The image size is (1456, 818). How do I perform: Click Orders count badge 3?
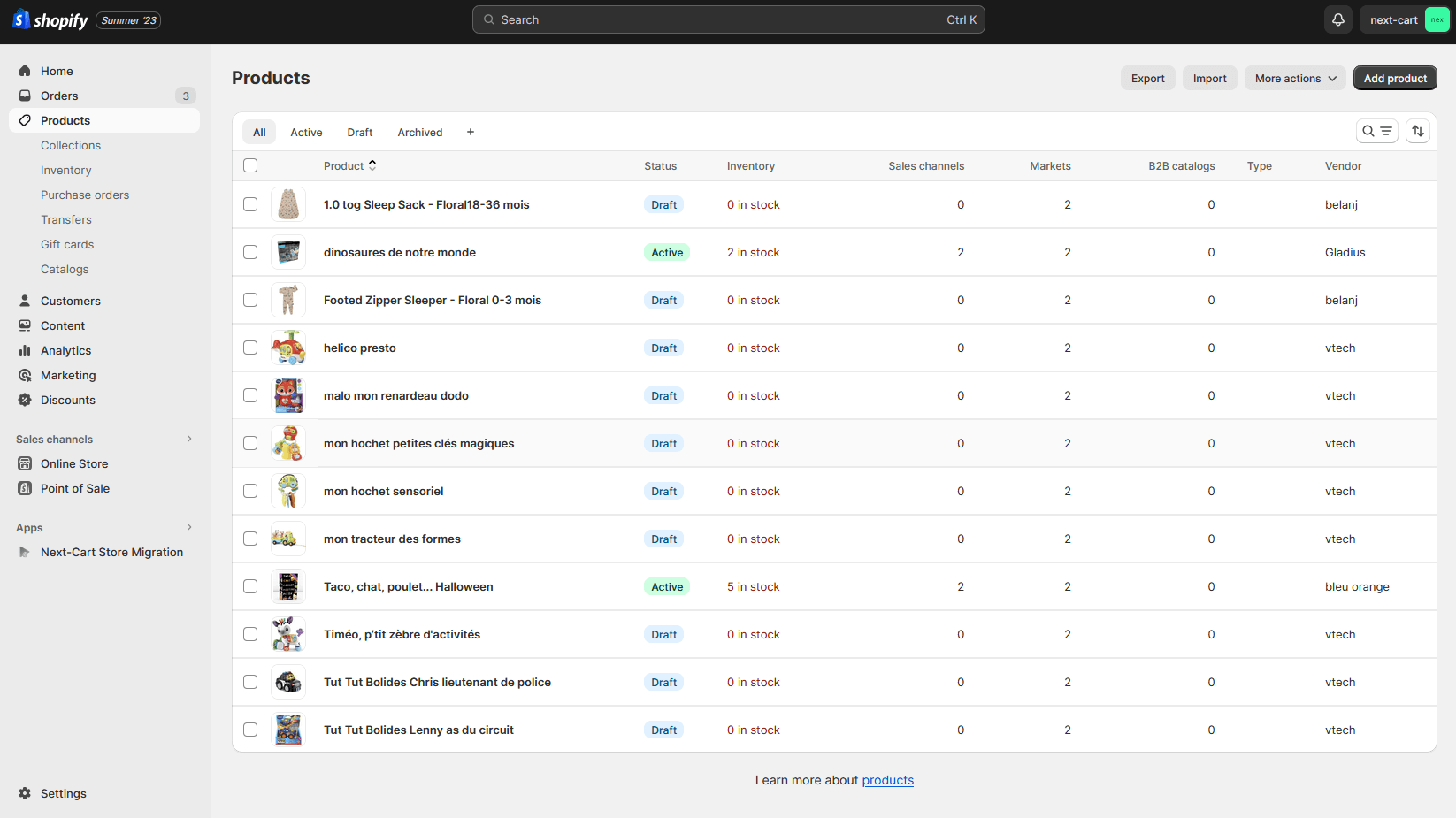click(x=186, y=96)
